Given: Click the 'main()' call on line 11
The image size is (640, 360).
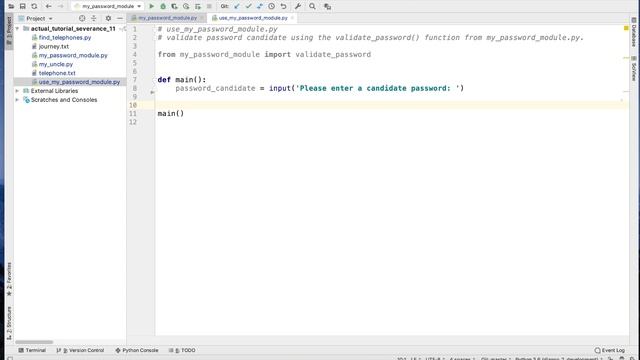Looking at the screenshot, I should click(x=171, y=113).
